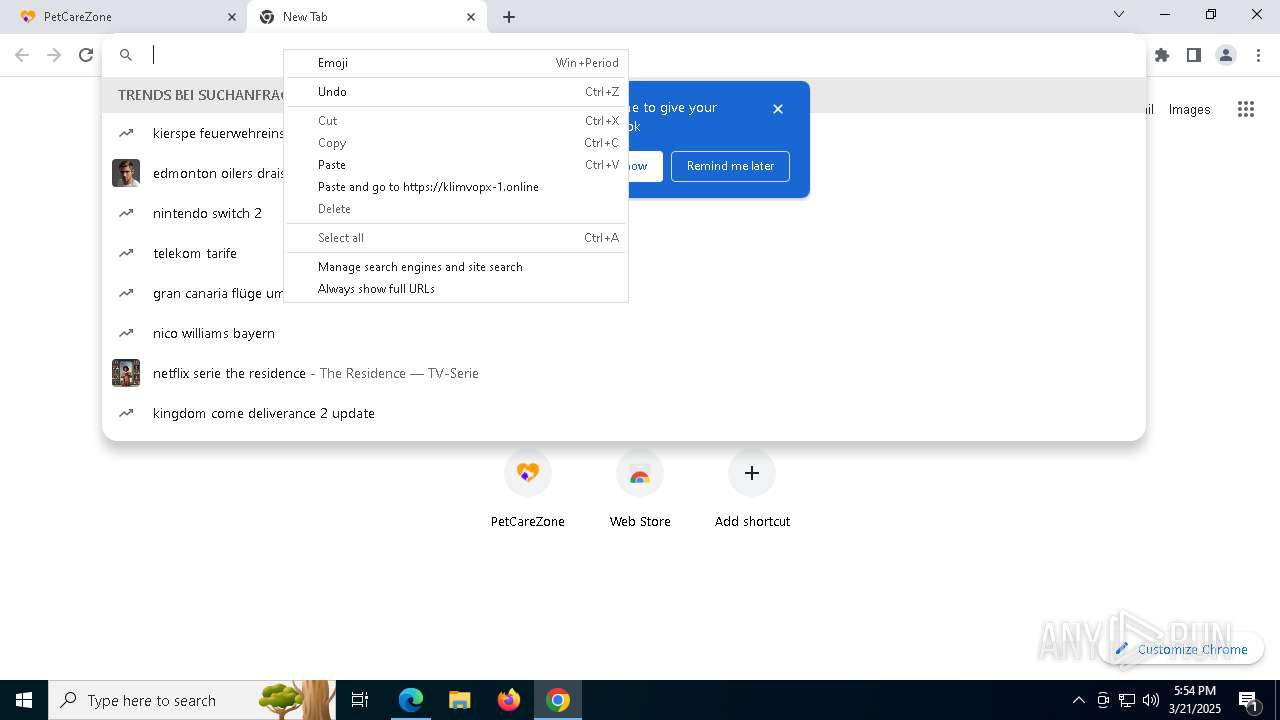Screen dimensions: 1280x720
Task: Expand the tab search chevron
Action: point(1119,14)
